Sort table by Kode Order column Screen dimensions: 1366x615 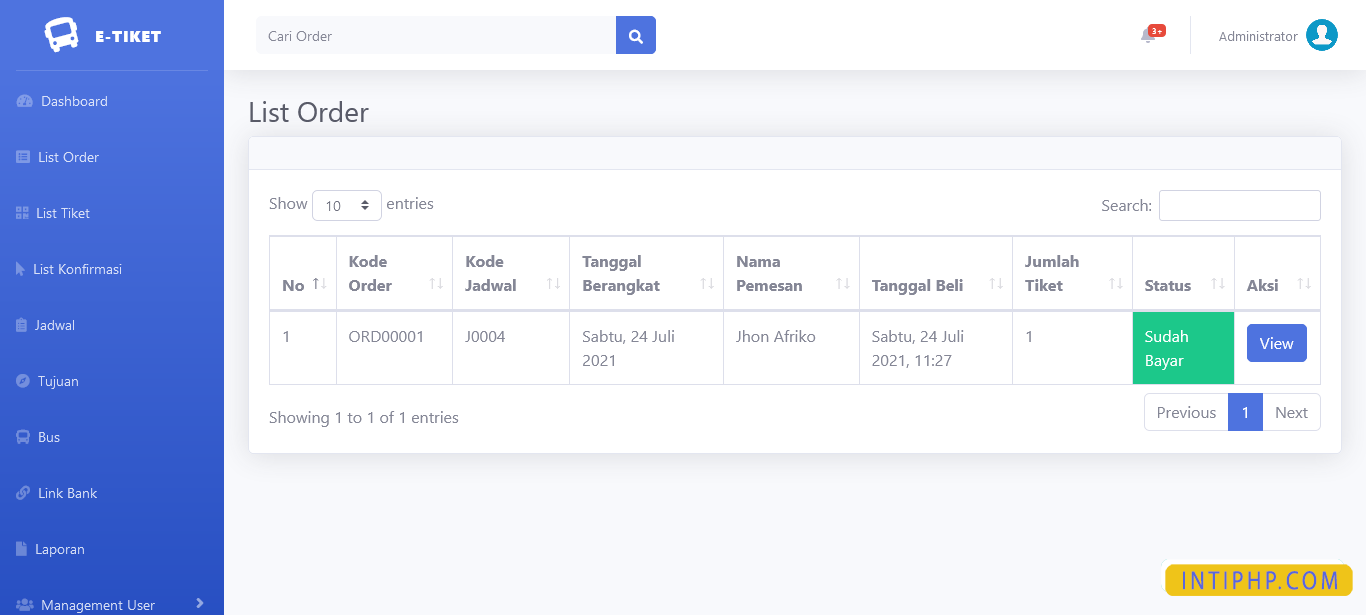coord(394,274)
